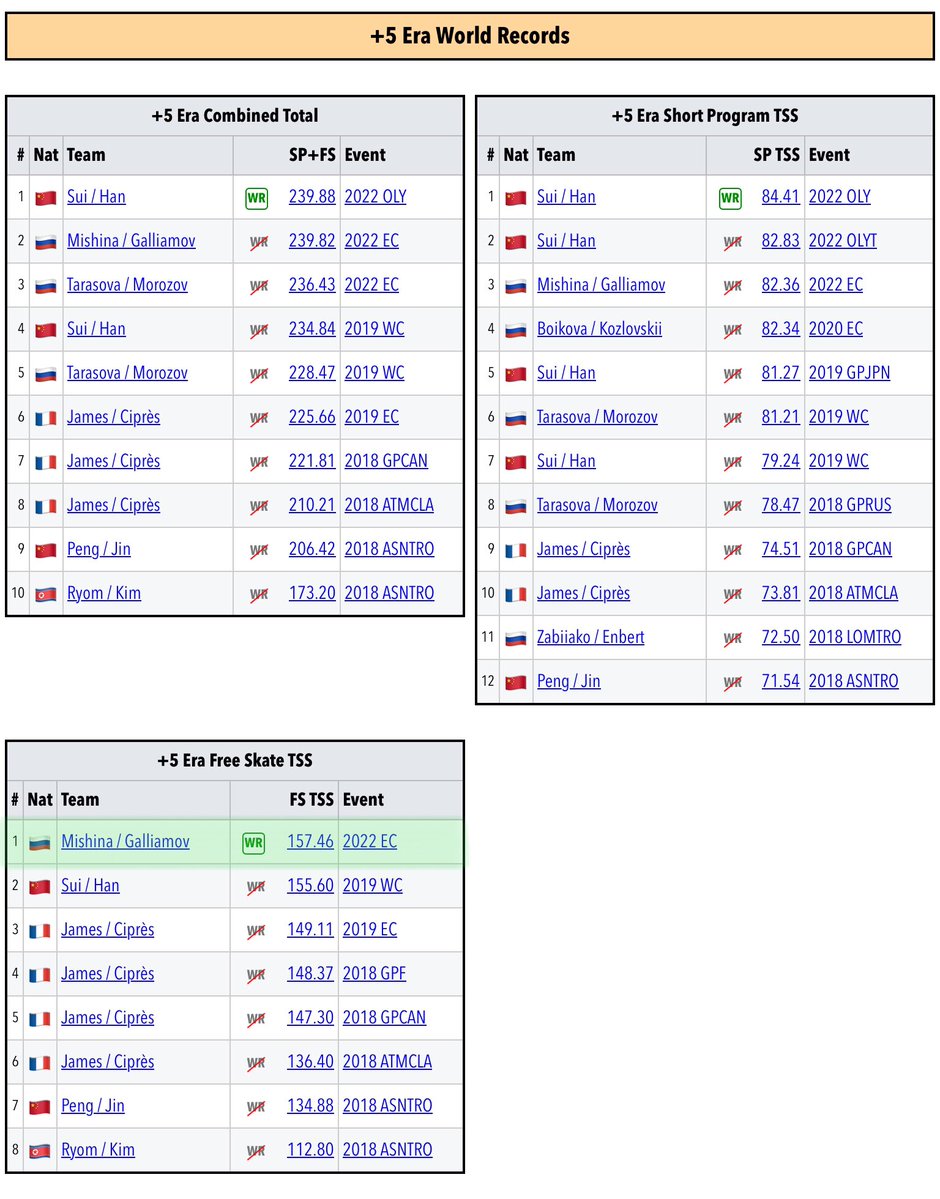
Task: Open the 157.46 free skate score link
Action: coord(311,842)
